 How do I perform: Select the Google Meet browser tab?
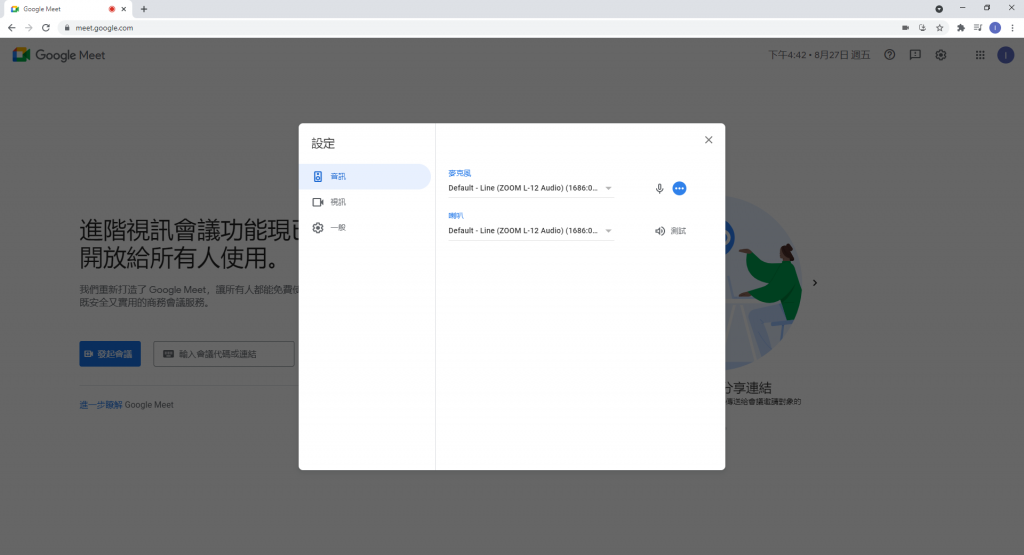(67, 9)
